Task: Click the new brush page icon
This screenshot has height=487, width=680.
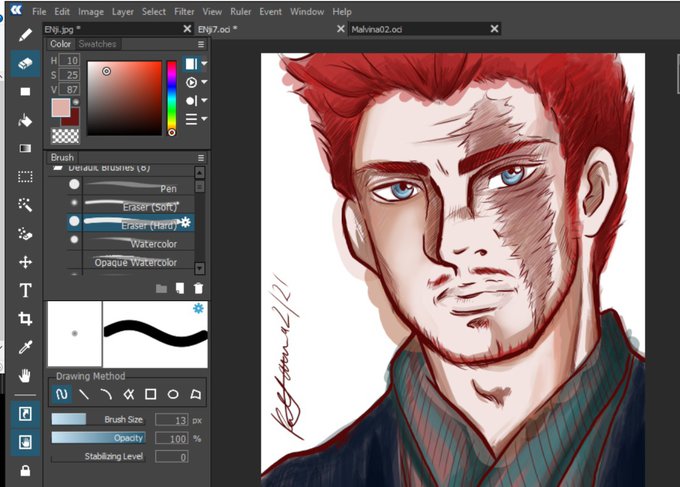Action: [x=180, y=288]
